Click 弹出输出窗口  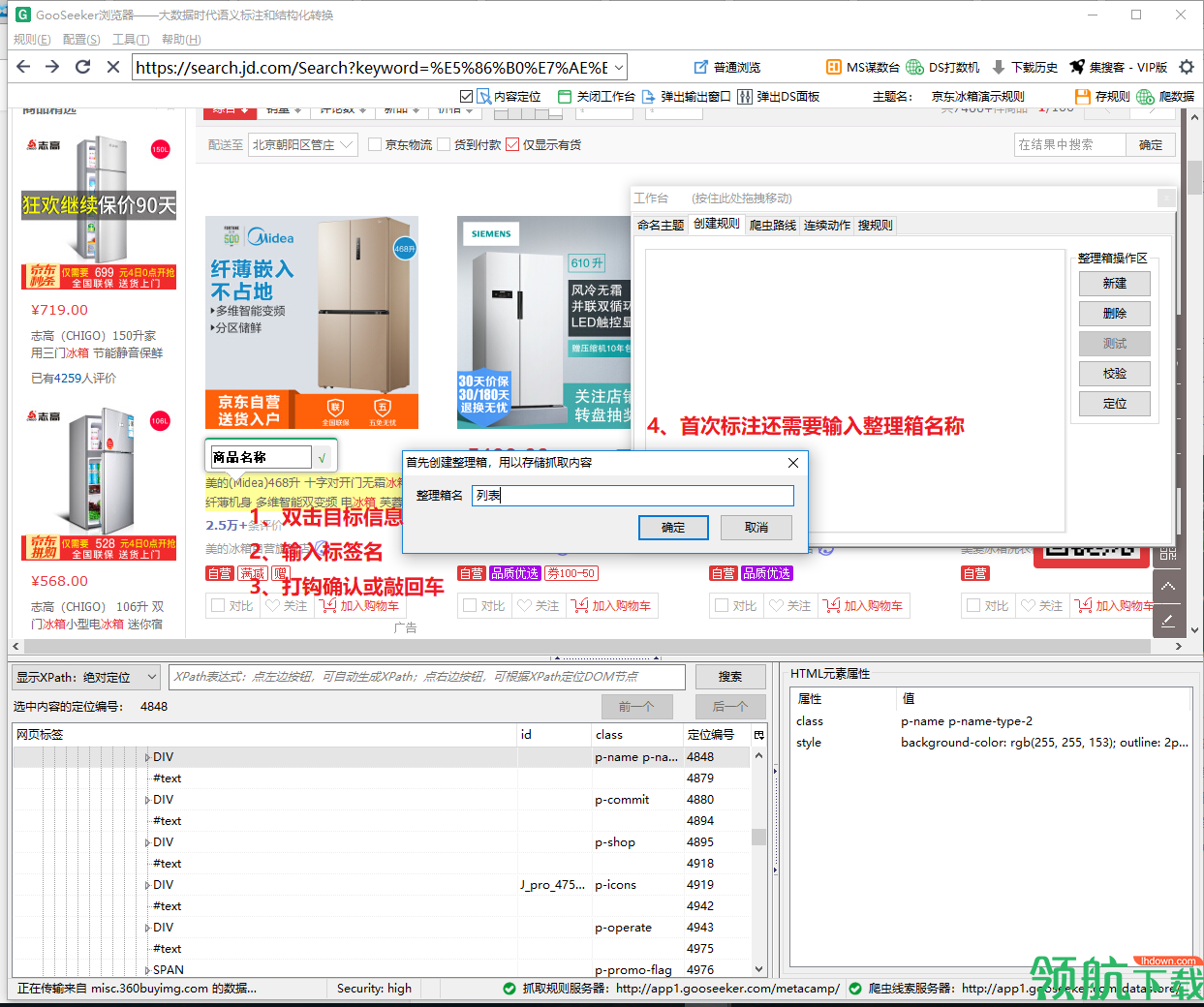click(686, 96)
